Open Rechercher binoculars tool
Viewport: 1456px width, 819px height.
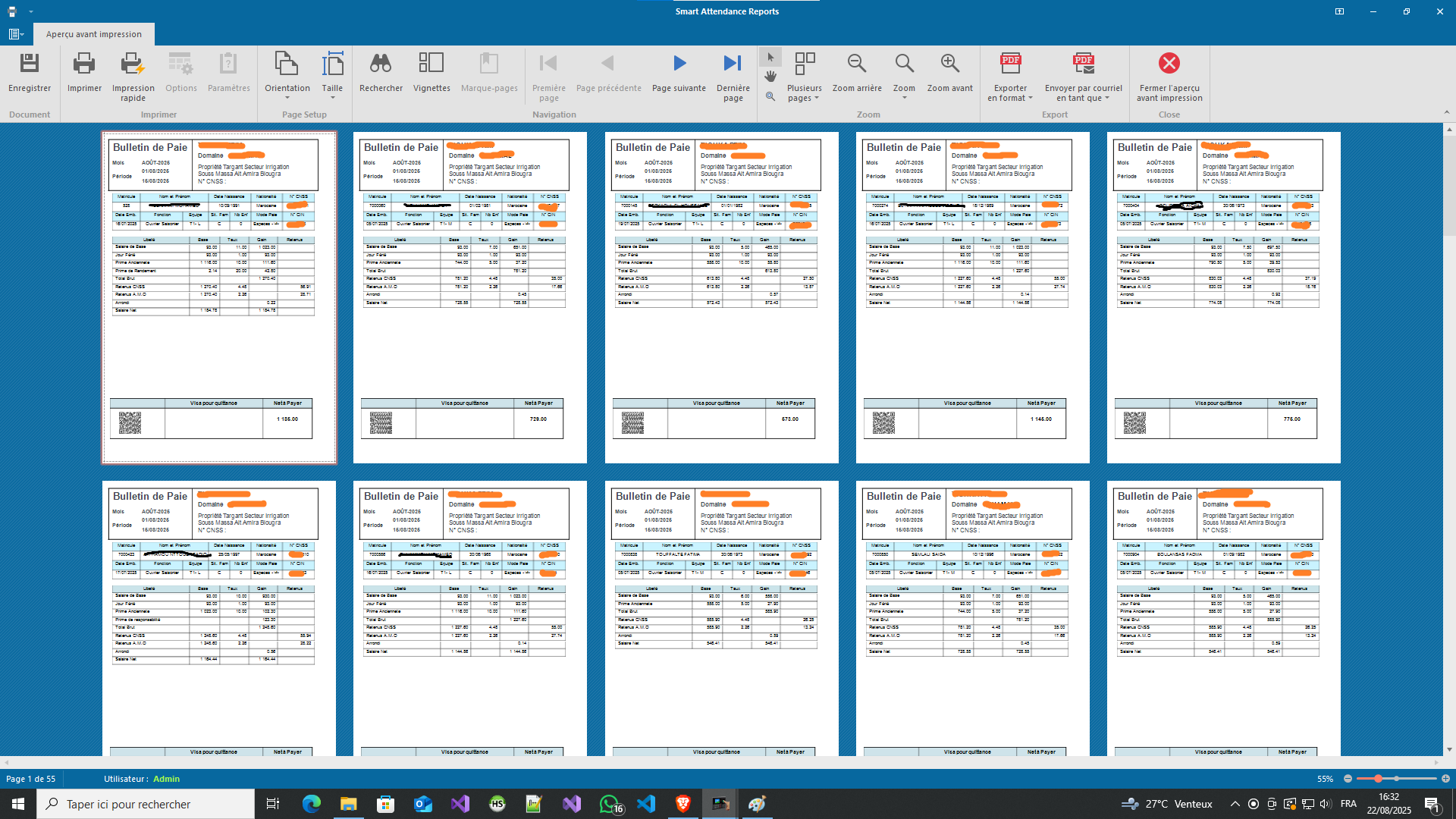click(381, 64)
